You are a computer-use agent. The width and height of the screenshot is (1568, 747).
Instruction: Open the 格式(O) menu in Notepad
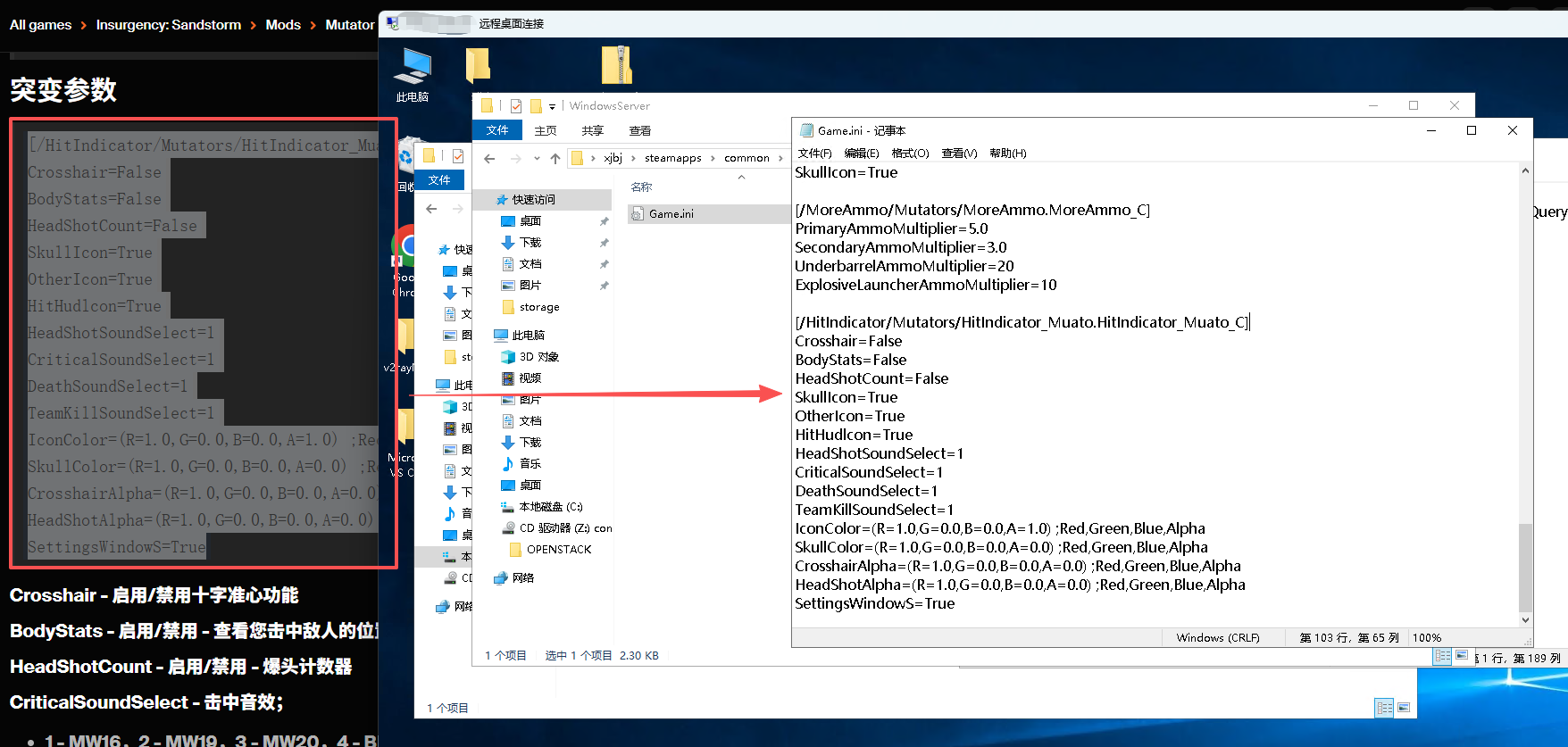pos(910,154)
